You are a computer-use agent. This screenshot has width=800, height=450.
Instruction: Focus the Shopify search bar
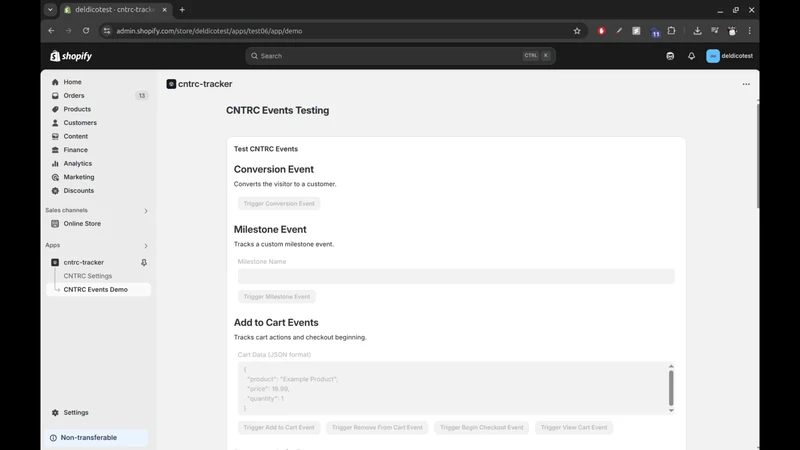(401, 56)
